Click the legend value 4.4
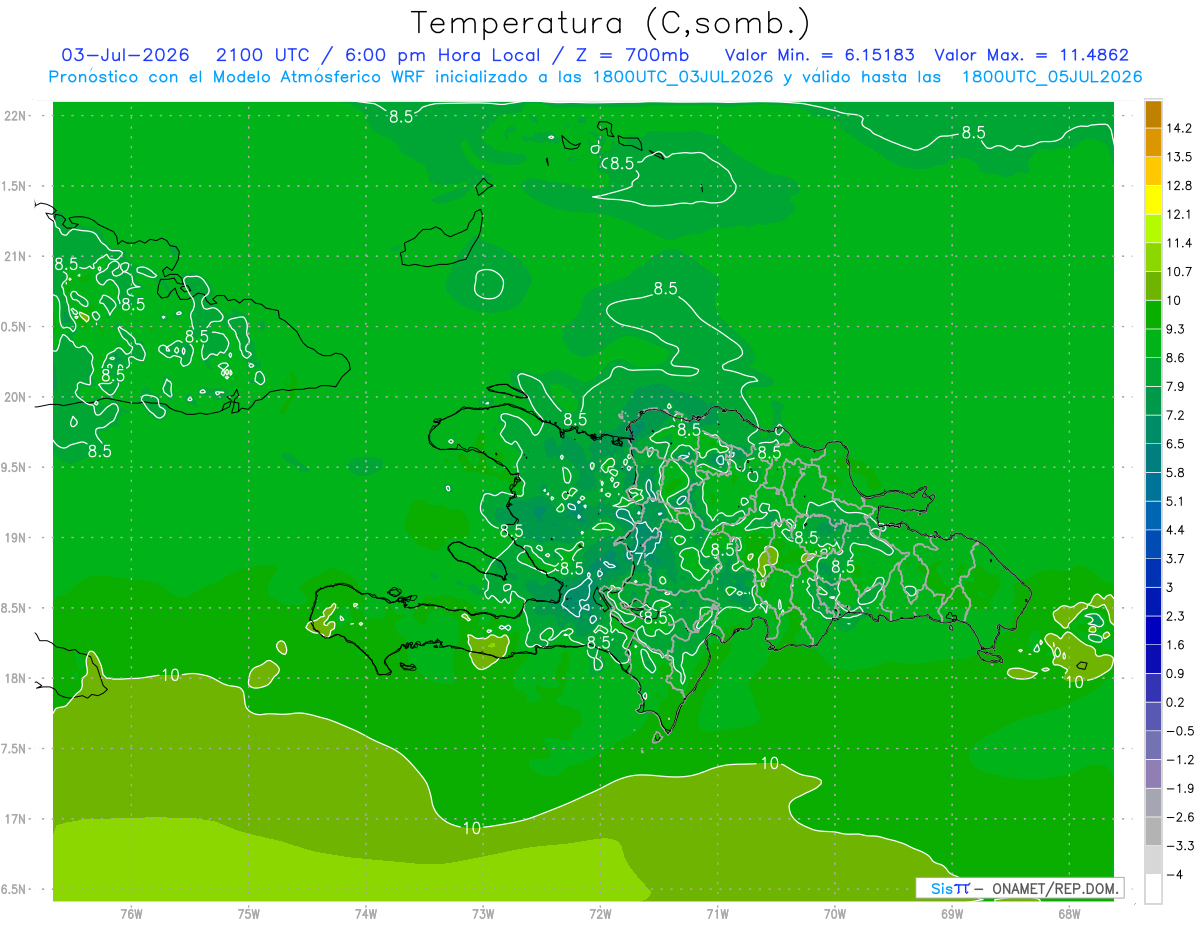The height and width of the screenshot is (927, 1200). [x=1177, y=529]
